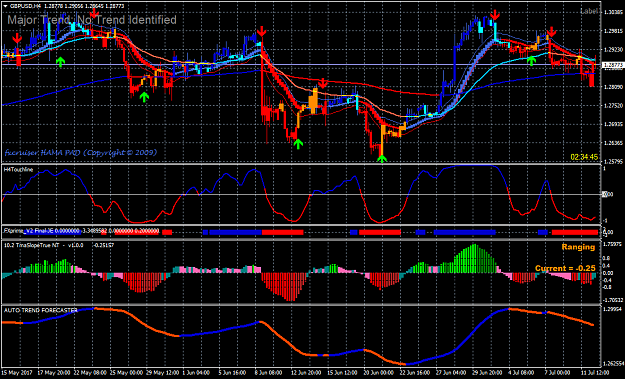Screen dimensions: 625x379
Task: Click the '29 May 12:00' time label
Action: pos(163,373)
